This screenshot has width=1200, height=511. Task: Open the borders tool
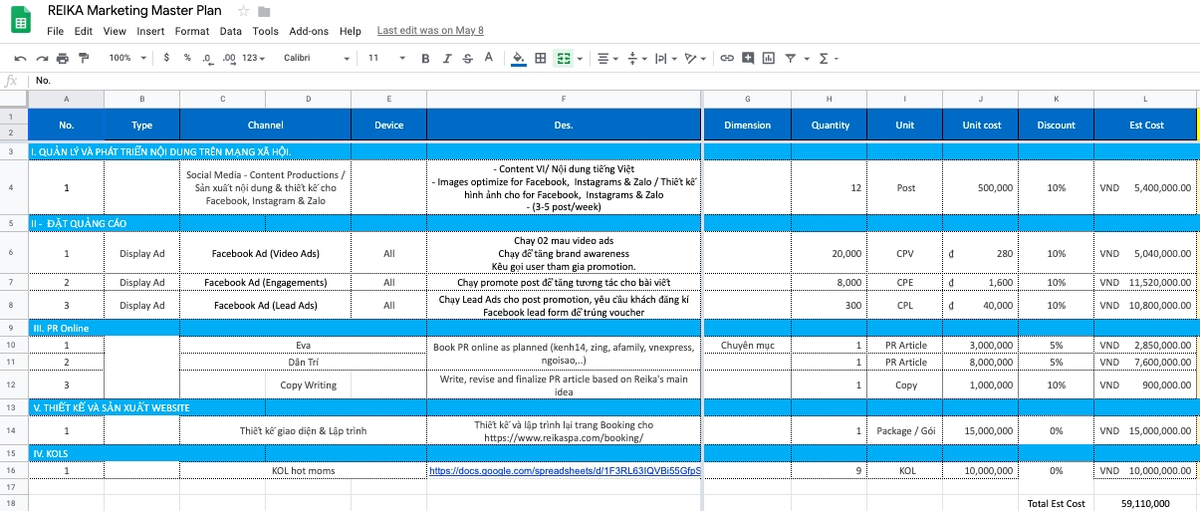(541, 58)
